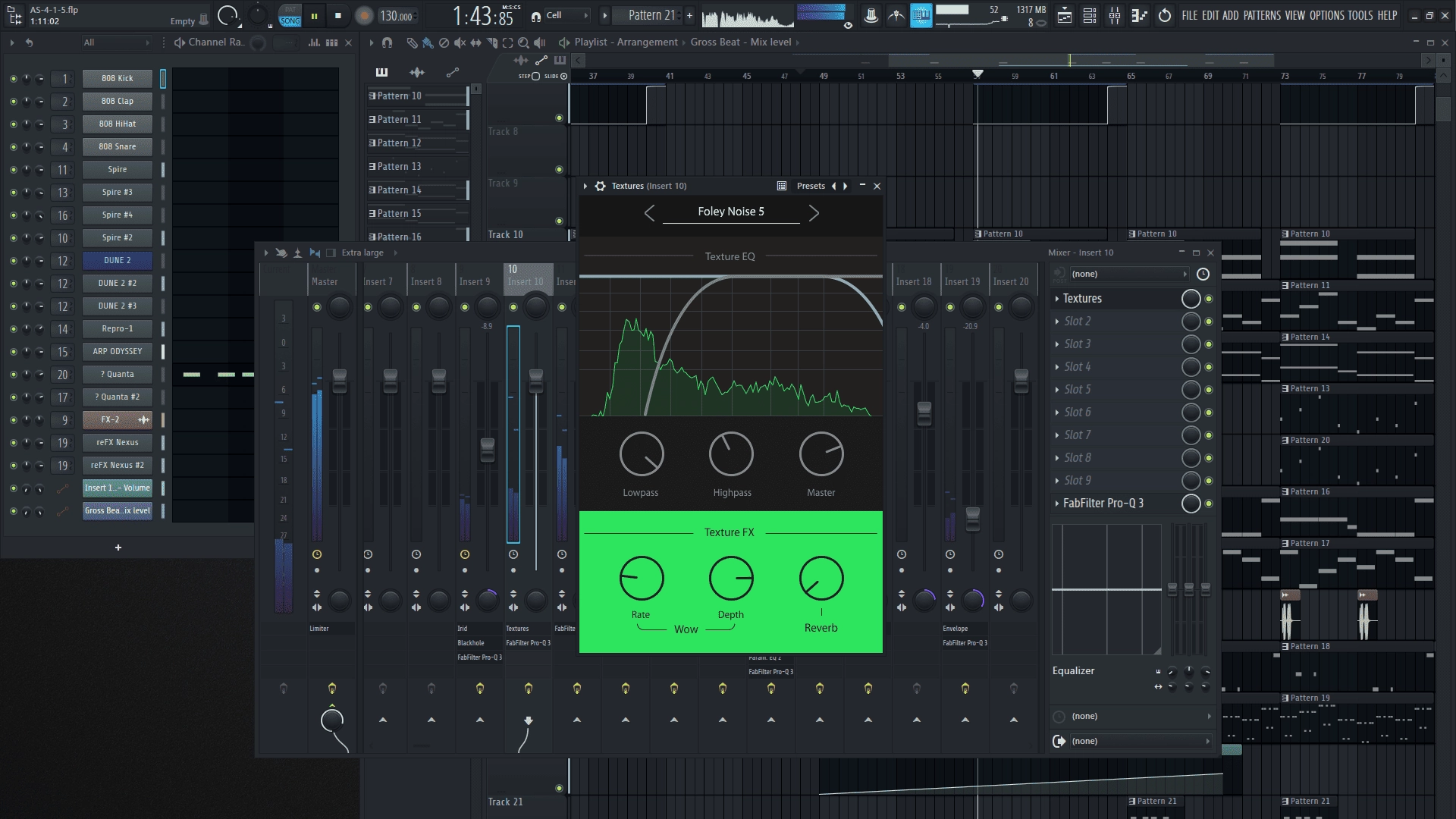Viewport: 1456px width, 819px height.
Task: Click the magnet snap icon in the Playlist toolbar
Action: (387, 42)
